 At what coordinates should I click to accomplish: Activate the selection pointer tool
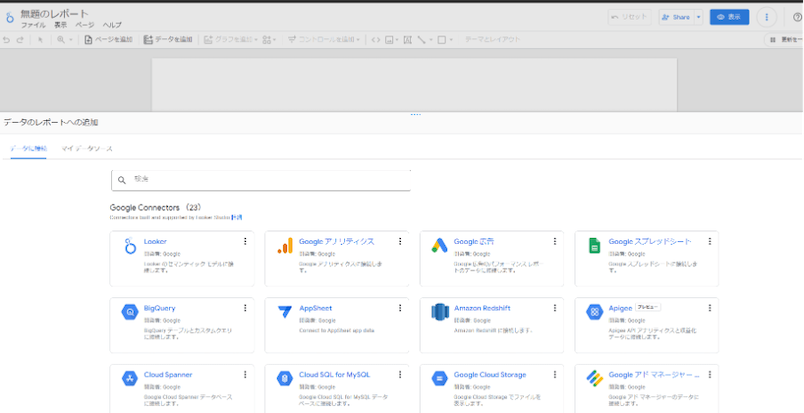[x=40, y=40]
